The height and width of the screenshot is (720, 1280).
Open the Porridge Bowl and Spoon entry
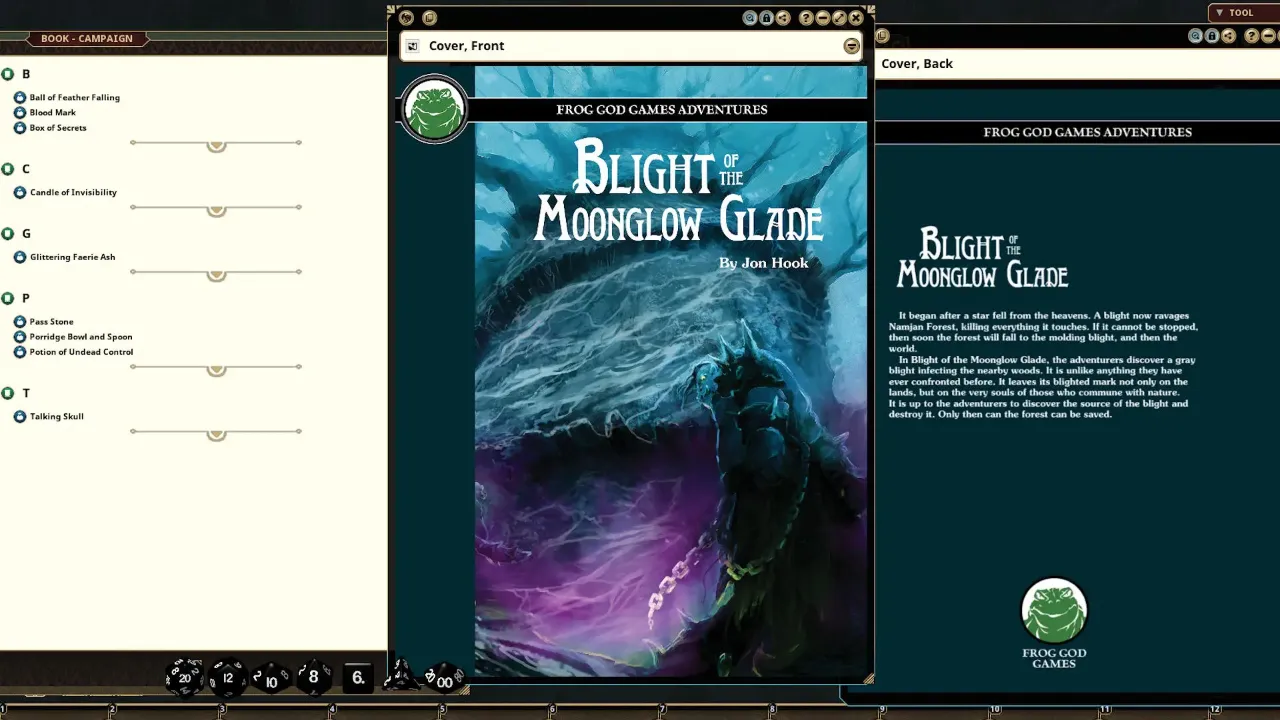[x=81, y=337]
